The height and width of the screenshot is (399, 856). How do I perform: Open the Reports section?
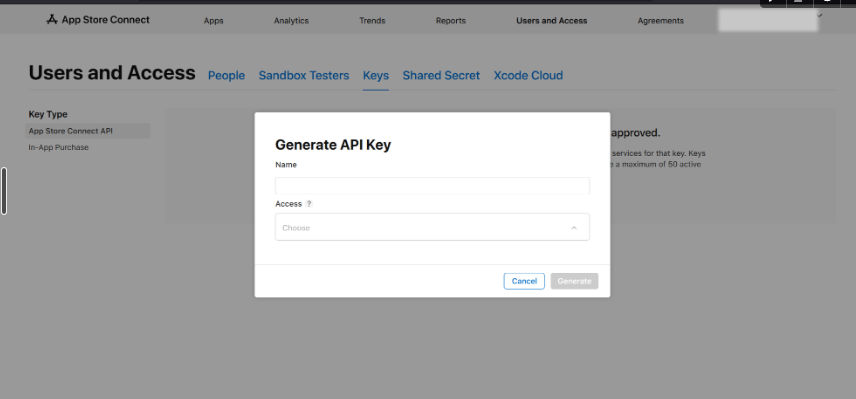coord(450,21)
